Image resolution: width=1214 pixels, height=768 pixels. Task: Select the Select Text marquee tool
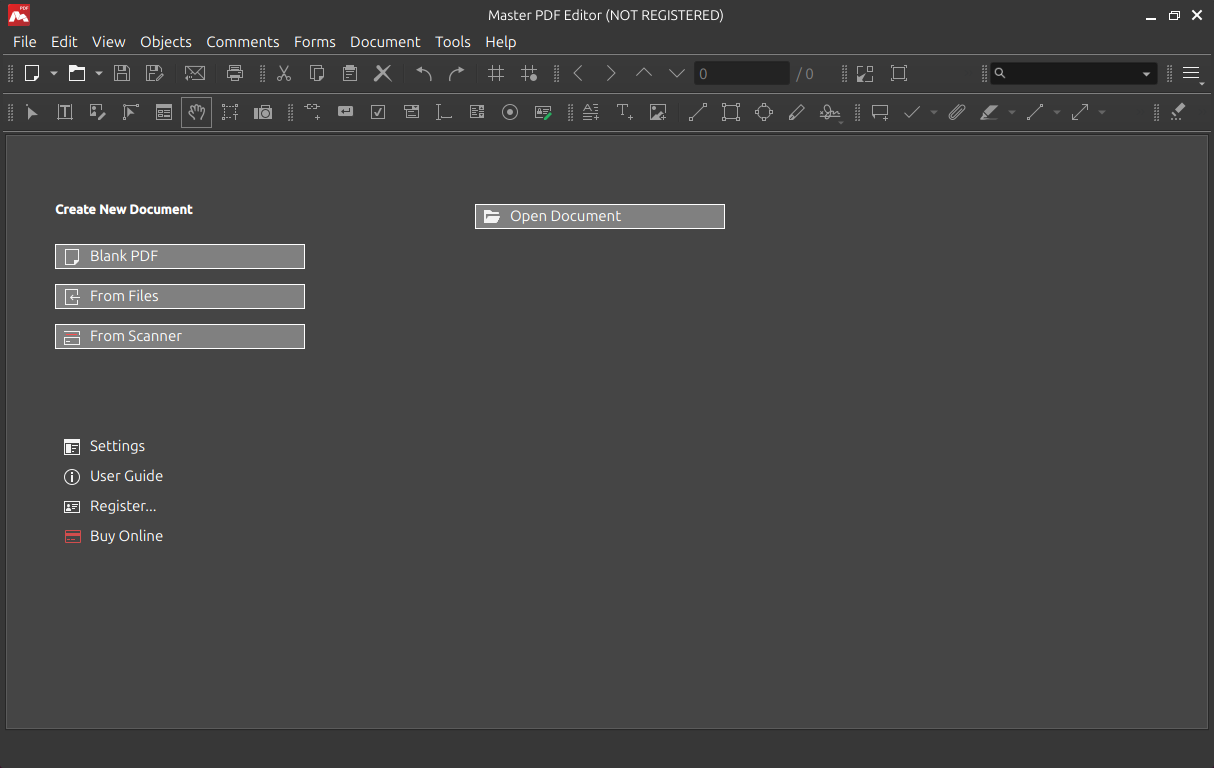click(x=230, y=113)
